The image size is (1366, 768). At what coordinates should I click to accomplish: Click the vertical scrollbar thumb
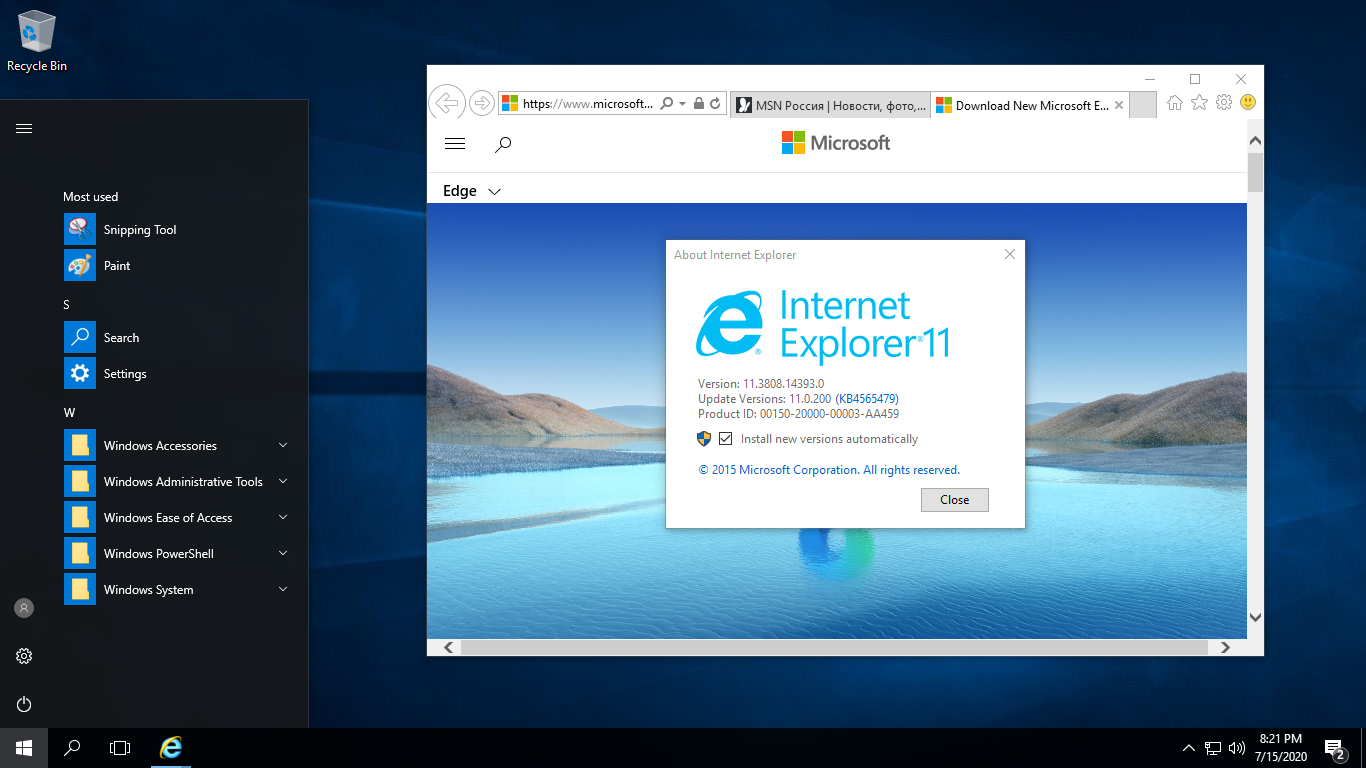(1256, 172)
